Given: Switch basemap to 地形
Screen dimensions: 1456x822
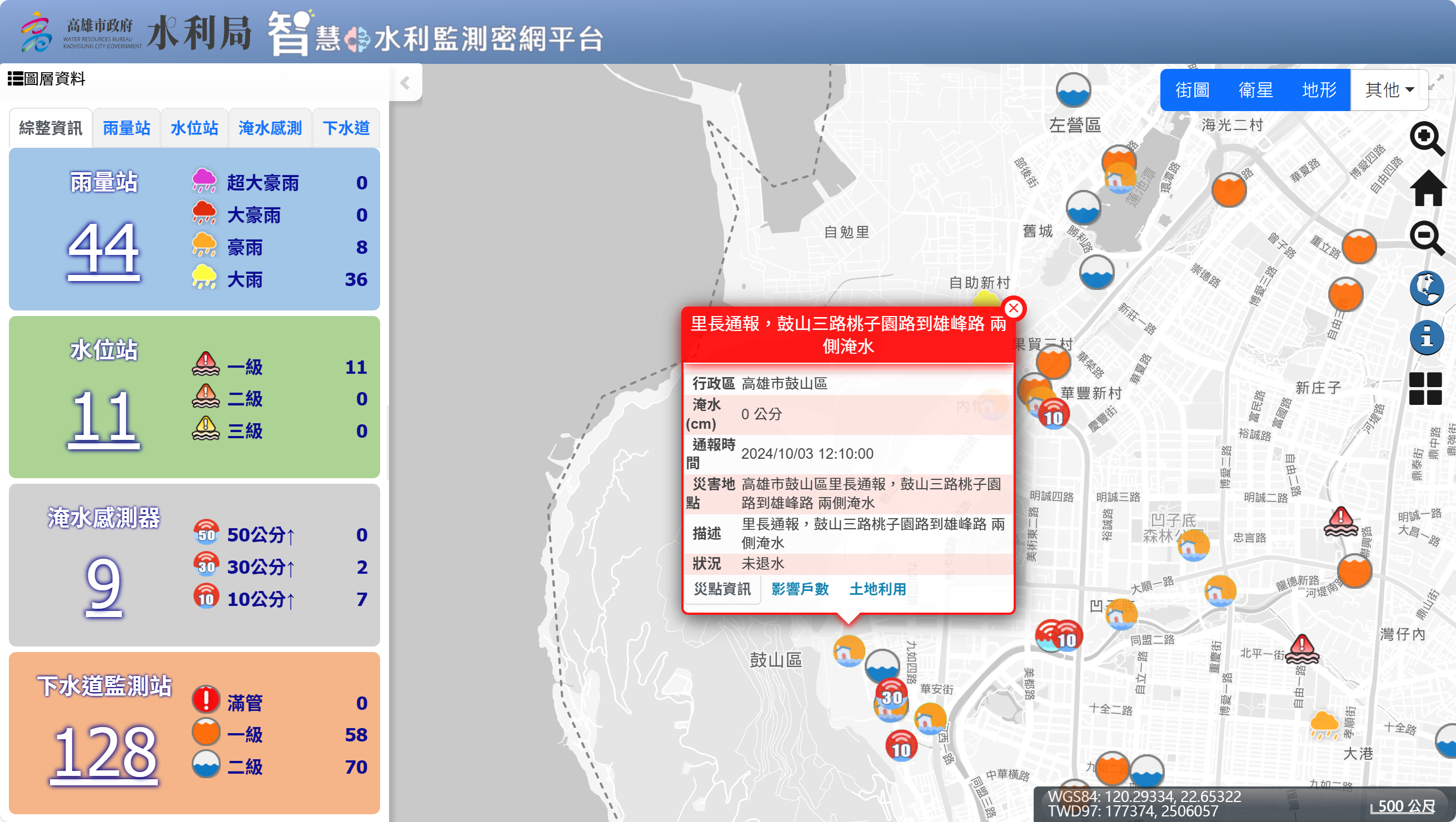Looking at the screenshot, I should click(x=1319, y=90).
